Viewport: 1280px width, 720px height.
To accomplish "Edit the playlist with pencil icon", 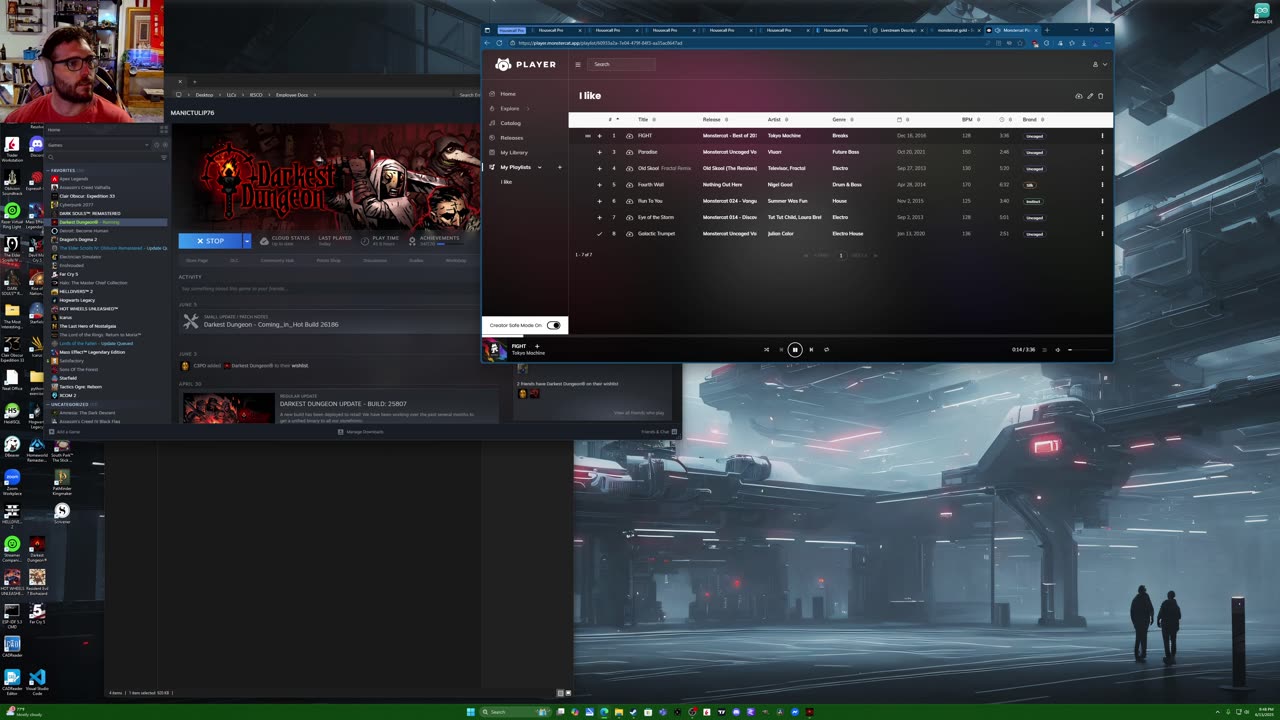I will click(1090, 96).
